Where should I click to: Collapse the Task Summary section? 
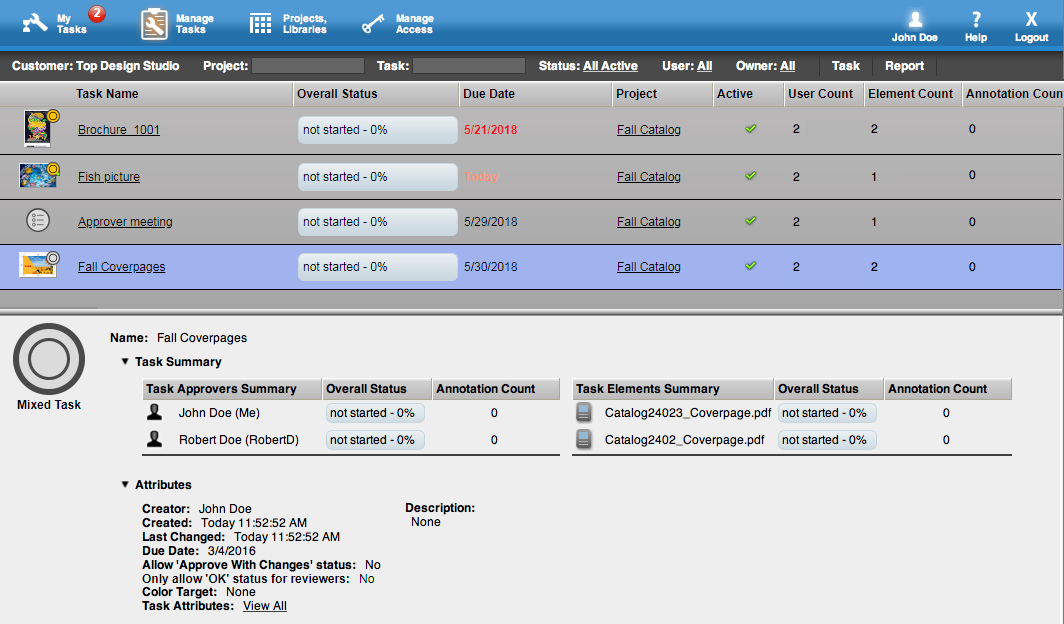pyautogui.click(x=125, y=362)
